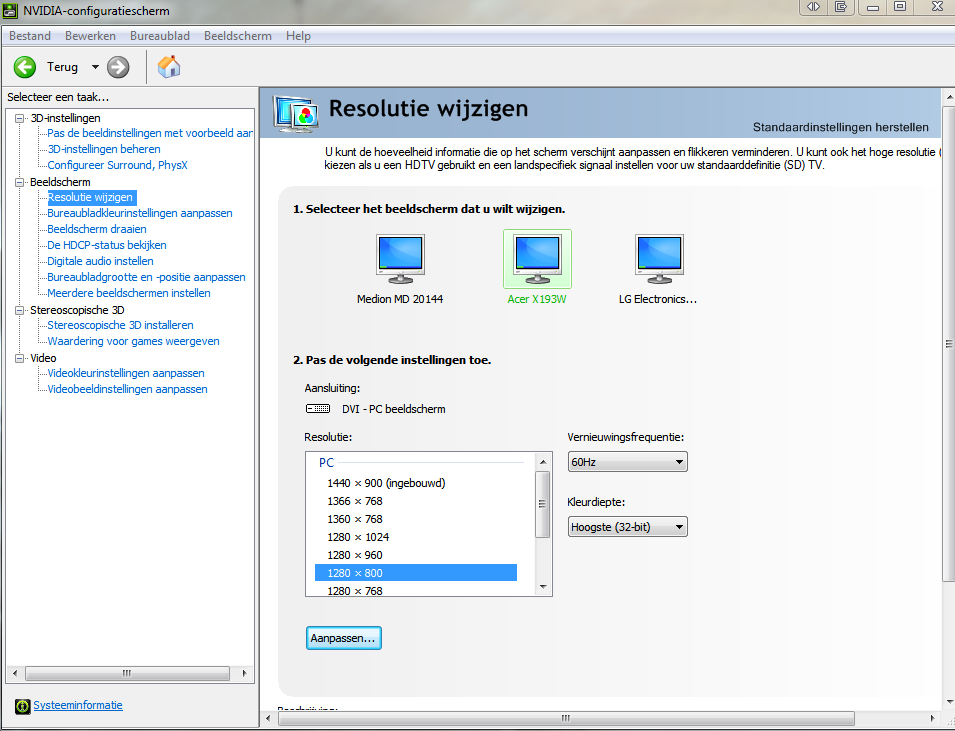The height and width of the screenshot is (731, 955).
Task: Click the task pane scroll-right arrow
Action: [245, 673]
